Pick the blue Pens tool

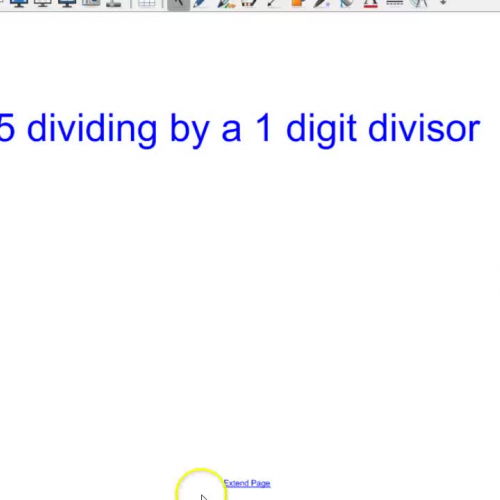click(200, 3)
